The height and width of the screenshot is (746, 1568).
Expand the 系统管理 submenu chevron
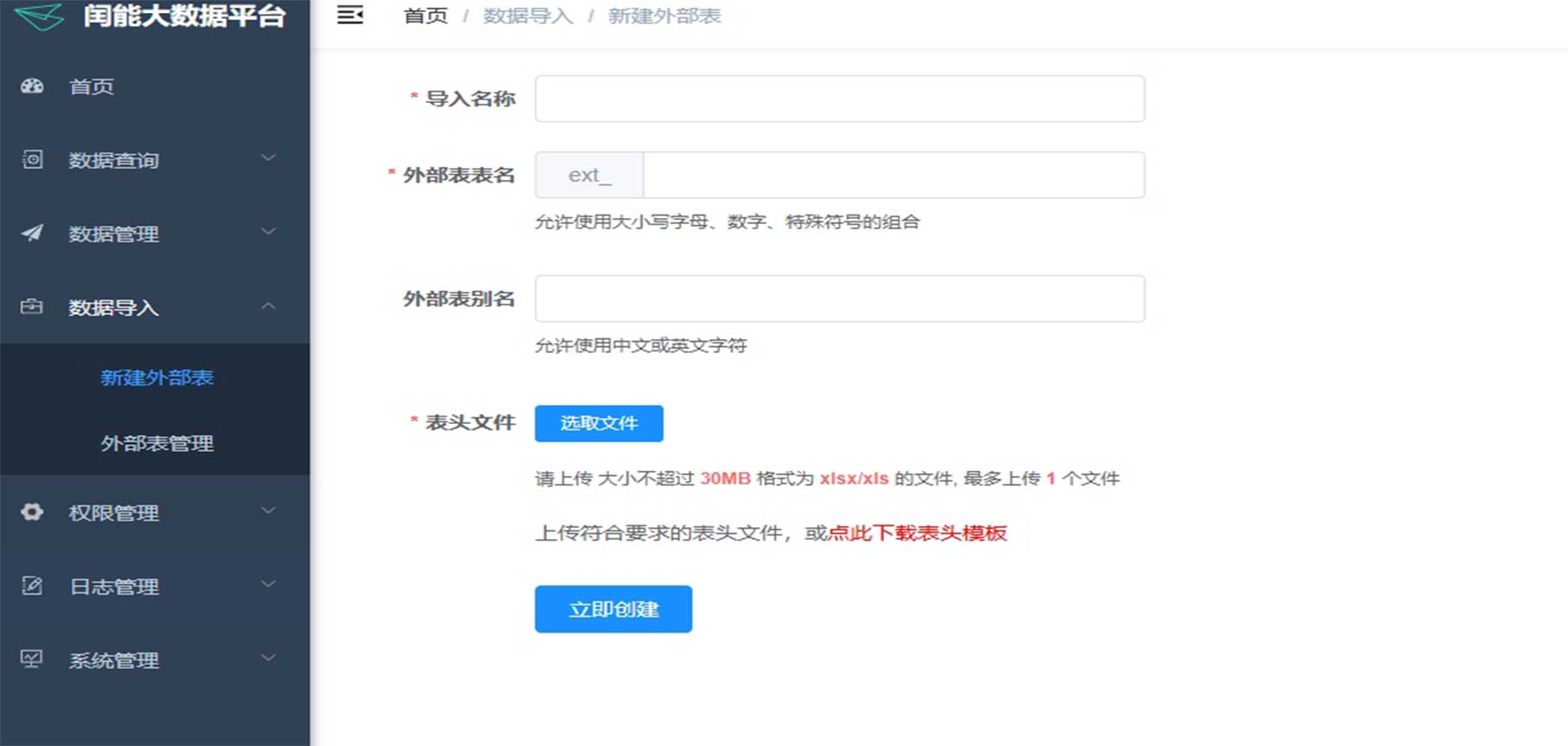[x=268, y=659]
